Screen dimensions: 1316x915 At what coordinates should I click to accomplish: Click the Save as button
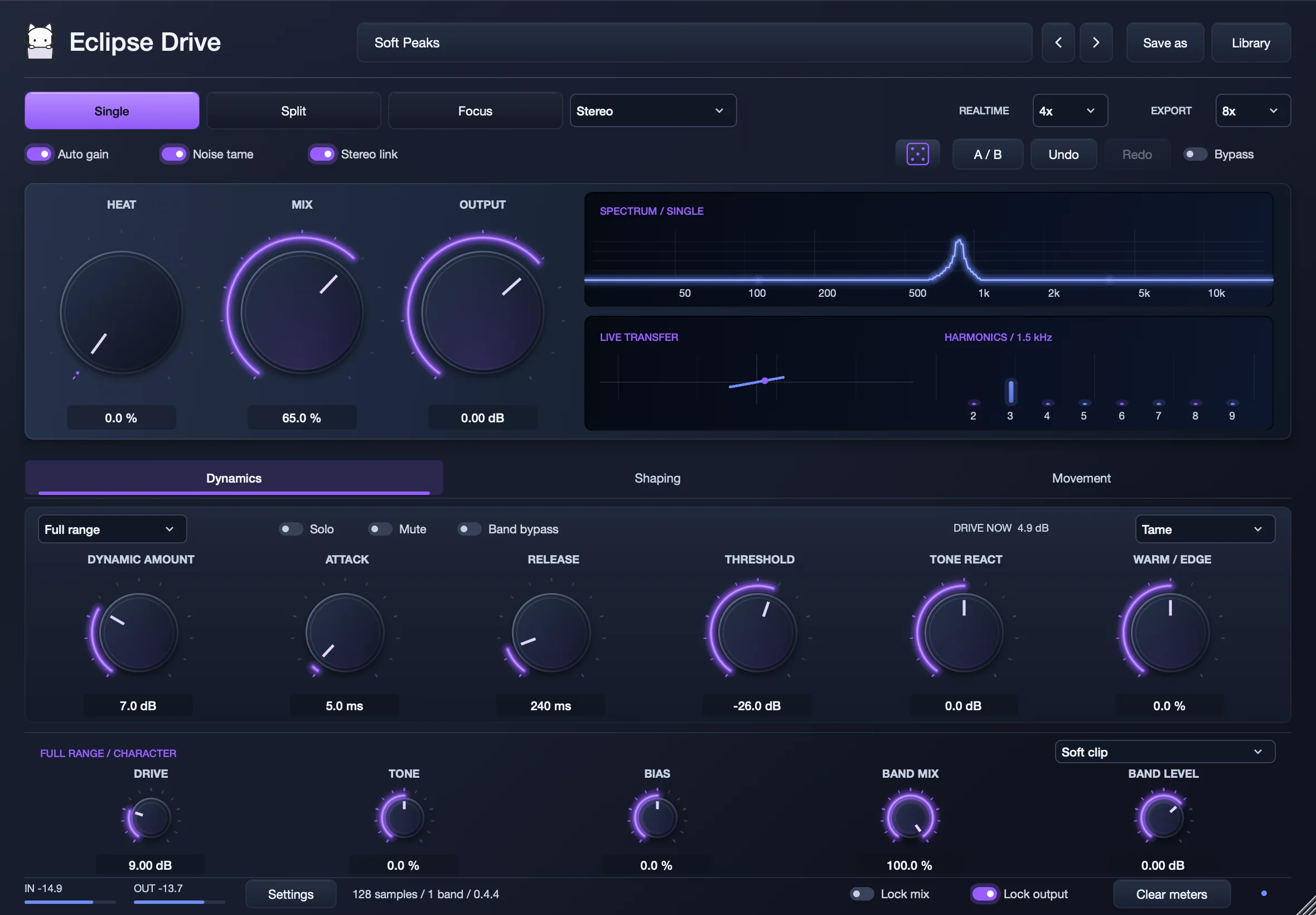pos(1165,42)
